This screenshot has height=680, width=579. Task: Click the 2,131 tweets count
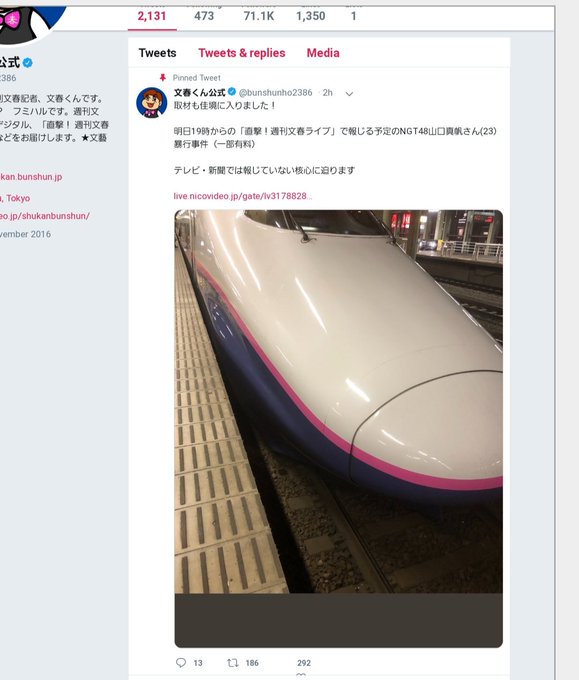click(x=152, y=16)
